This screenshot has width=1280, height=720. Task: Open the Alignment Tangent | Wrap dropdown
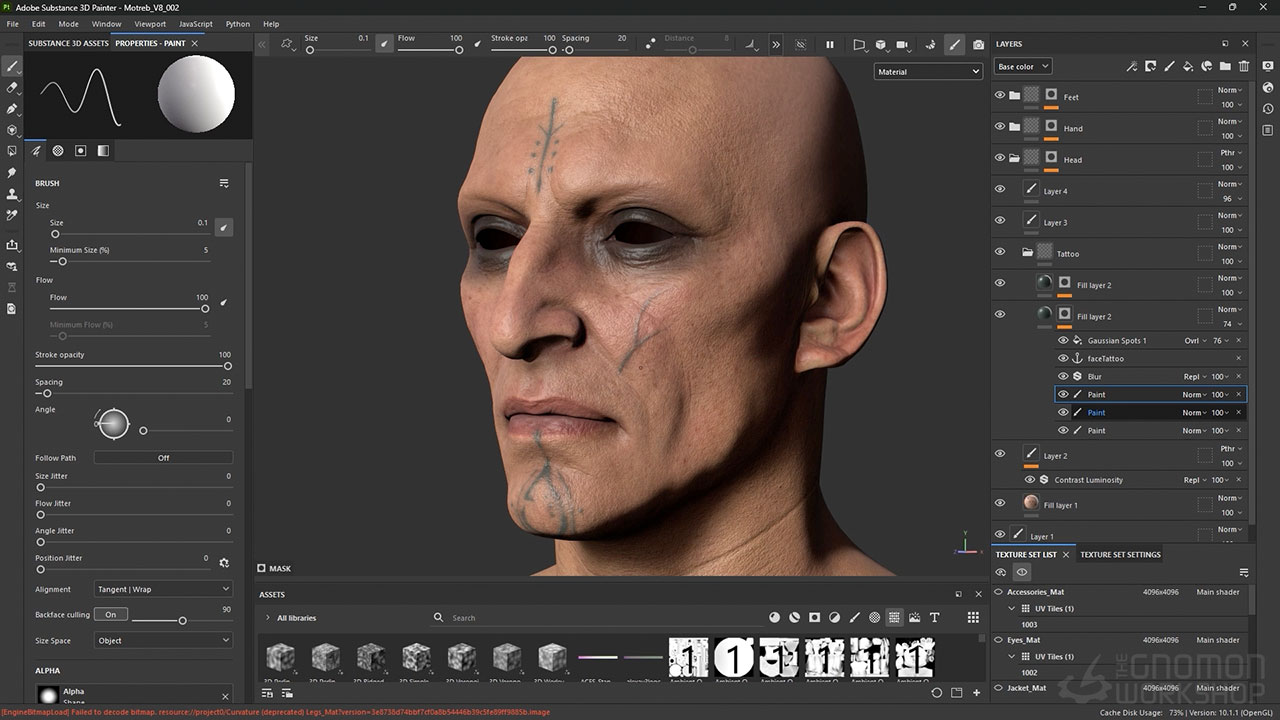pyautogui.click(x=163, y=589)
